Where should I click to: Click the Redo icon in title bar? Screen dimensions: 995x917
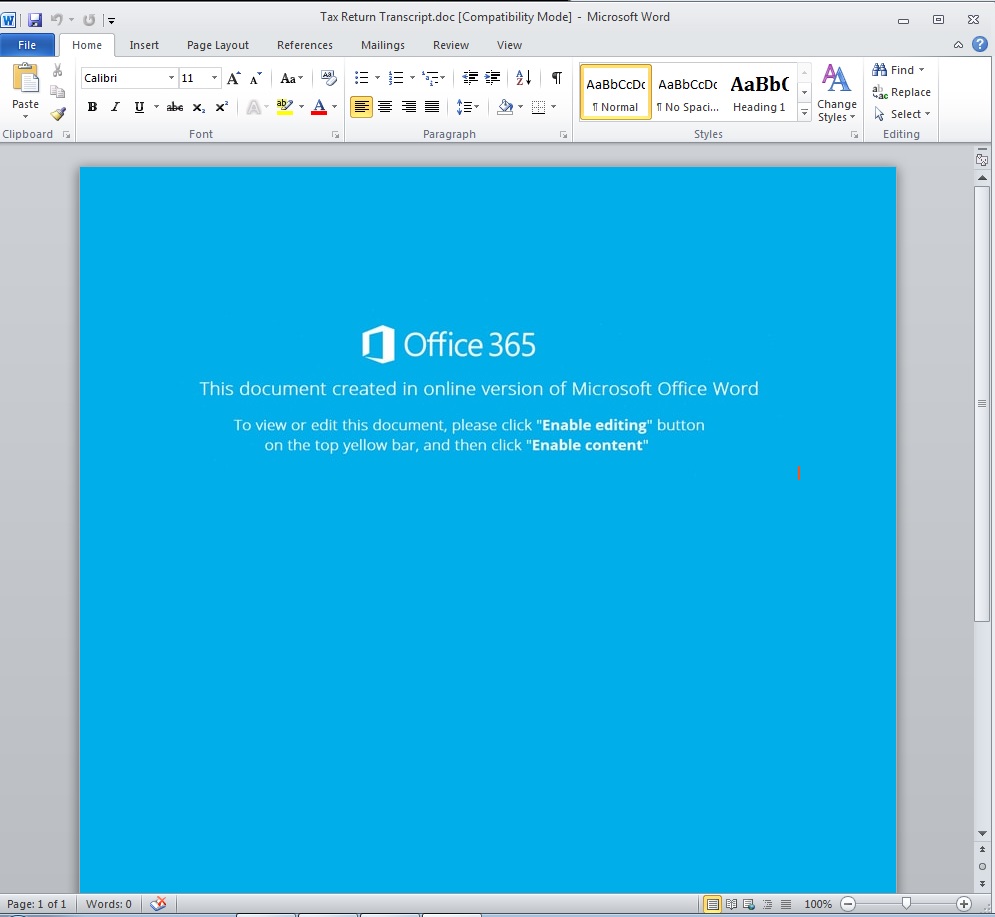[x=89, y=20]
